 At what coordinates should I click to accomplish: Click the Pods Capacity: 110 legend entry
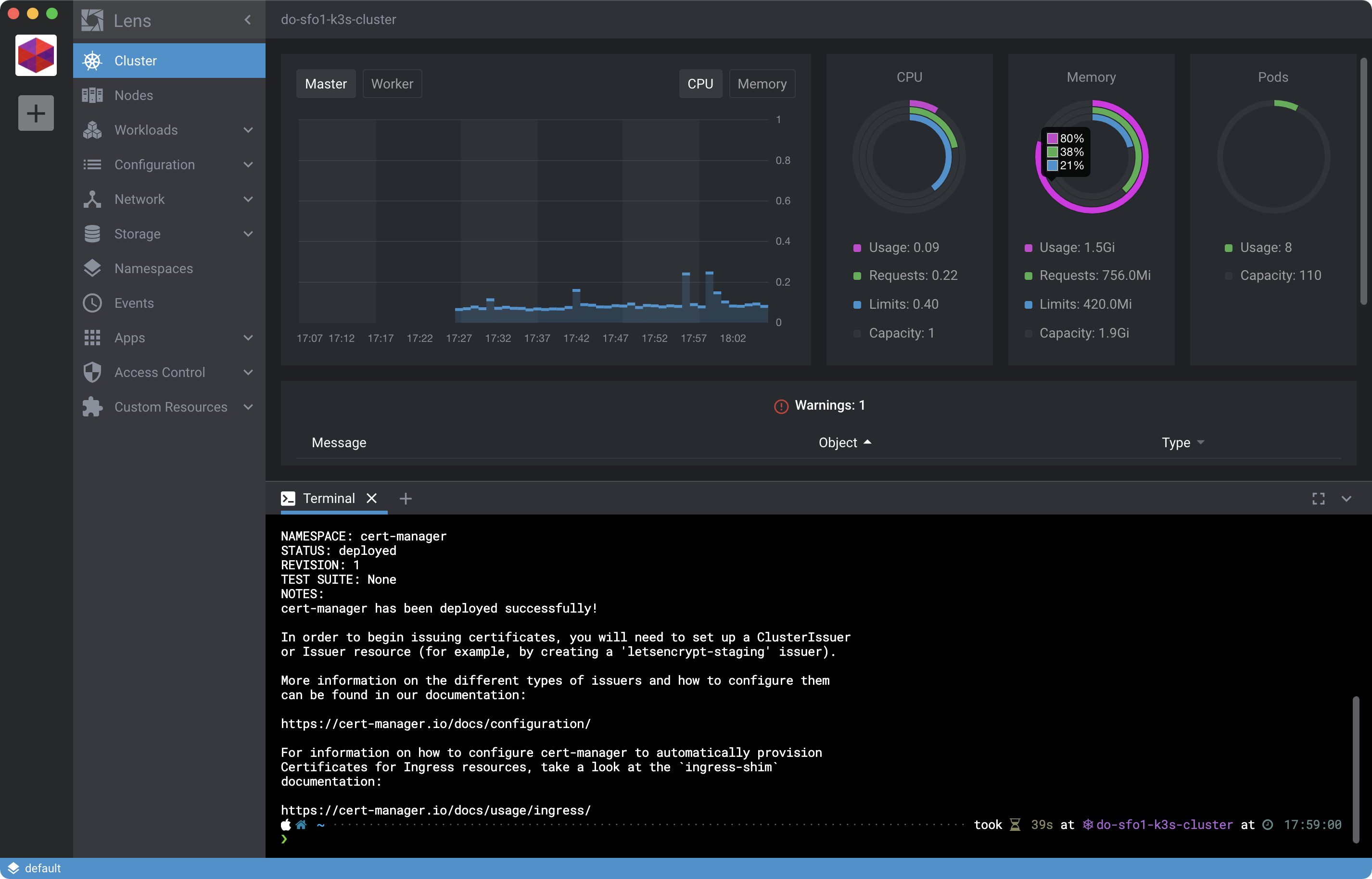pos(1272,276)
